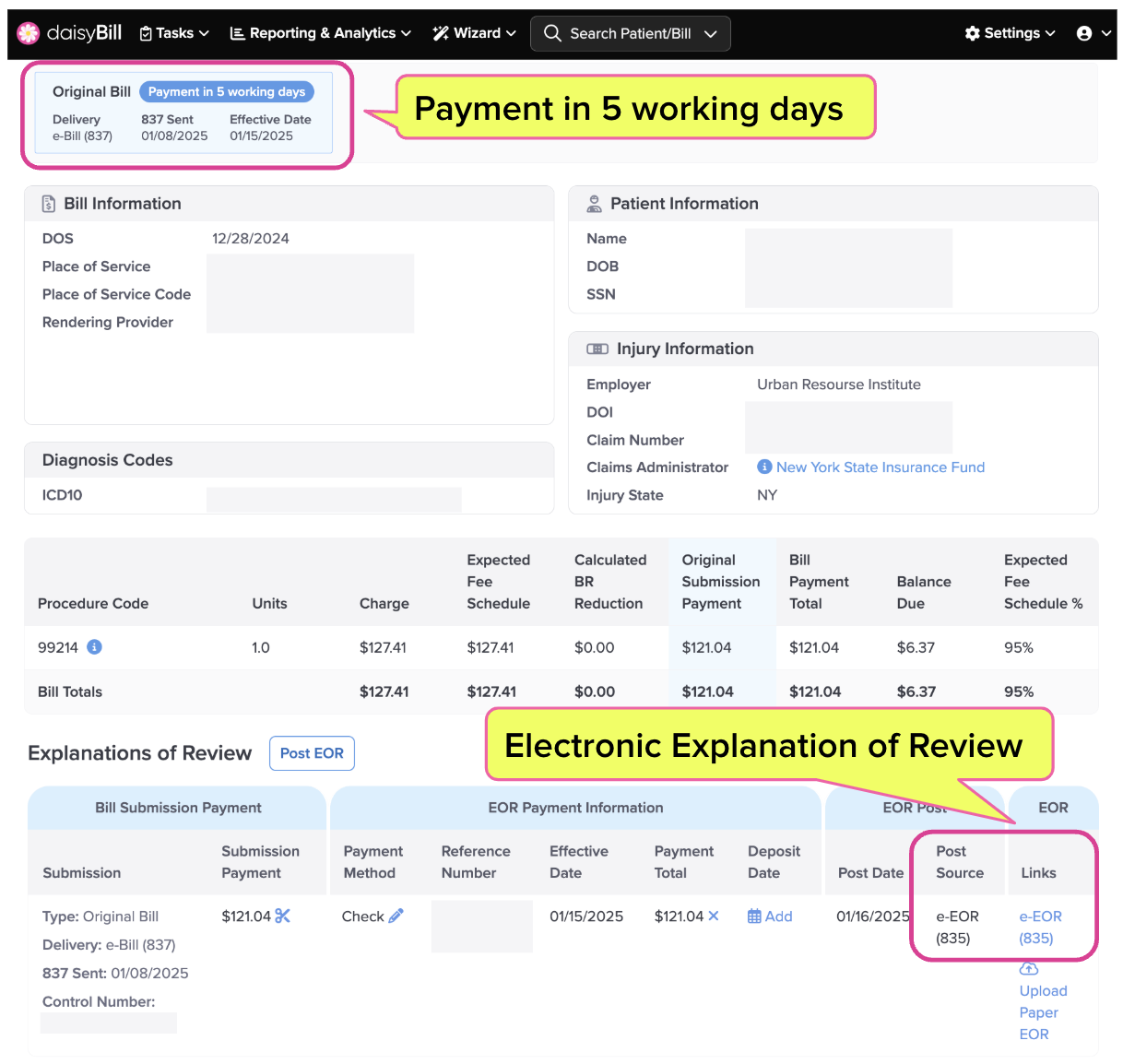Open the Tasks menu
The image size is (1123, 1064).
174,33
